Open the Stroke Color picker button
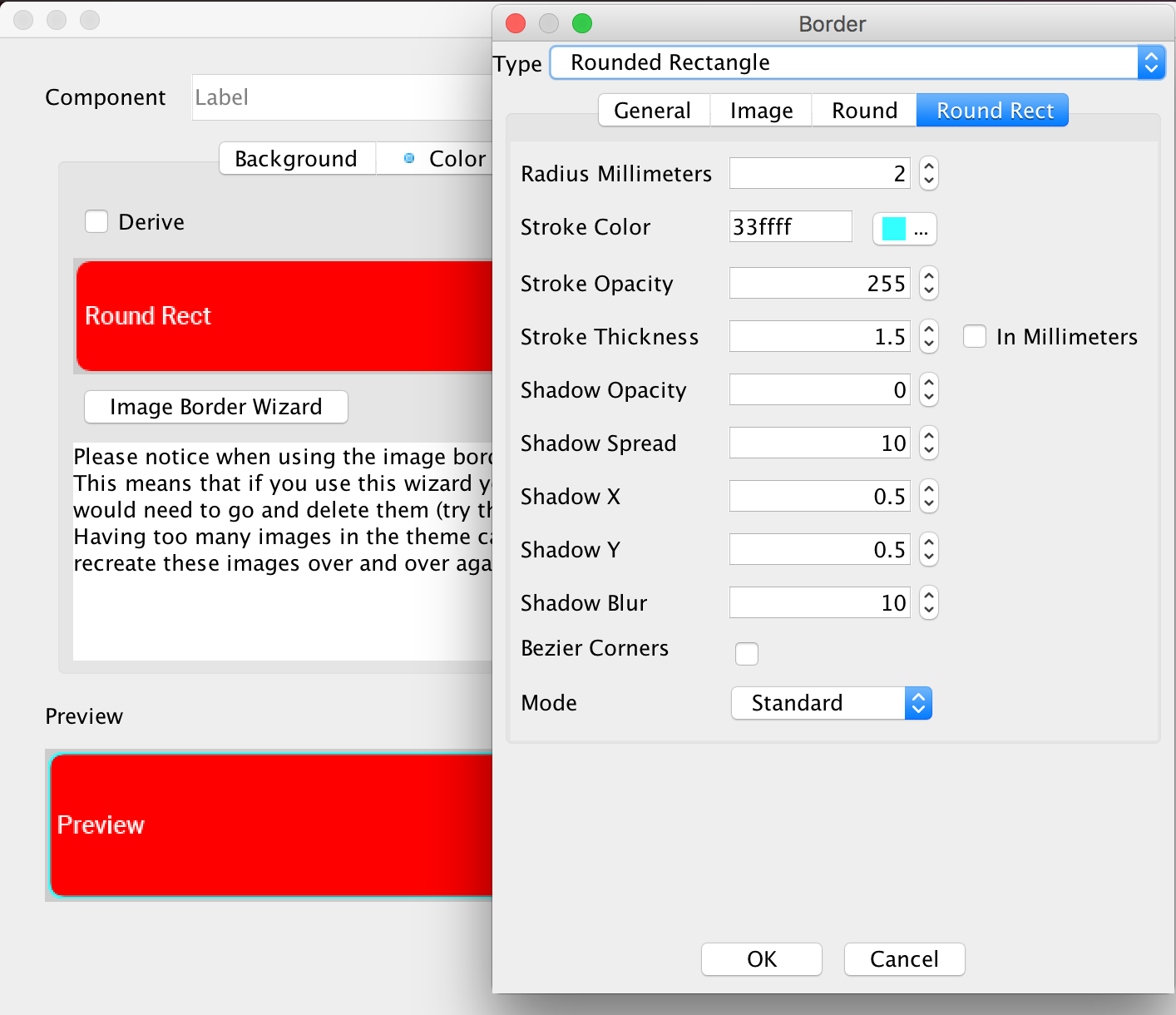1176x1015 pixels. [904, 229]
